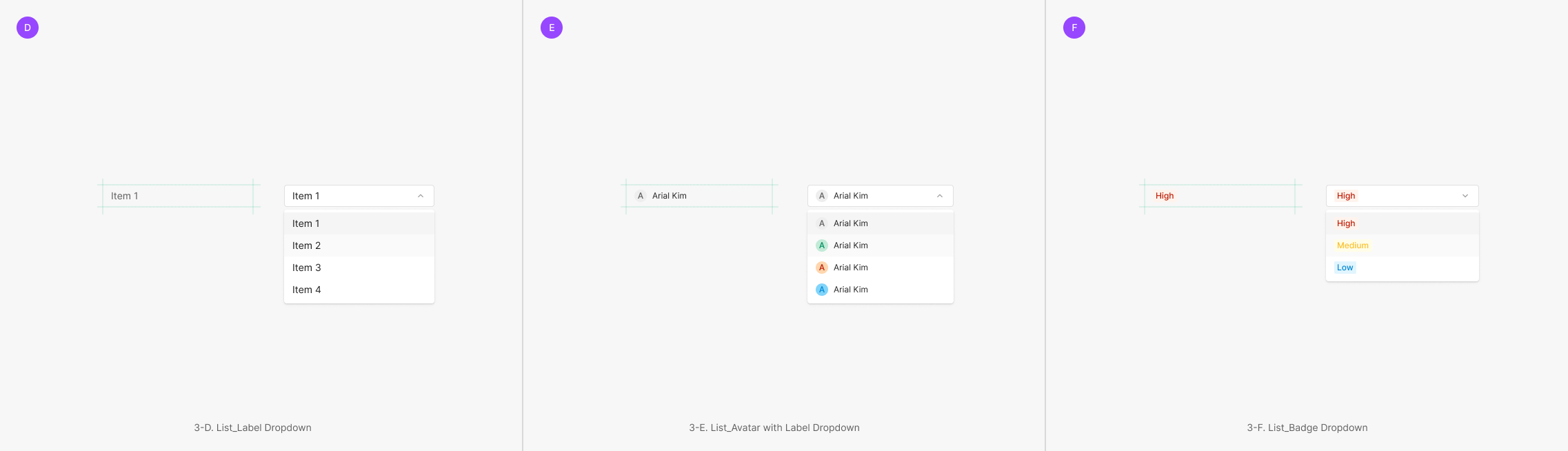
Task: Click the green avatar next to Arial Kim
Action: pyautogui.click(x=822, y=245)
